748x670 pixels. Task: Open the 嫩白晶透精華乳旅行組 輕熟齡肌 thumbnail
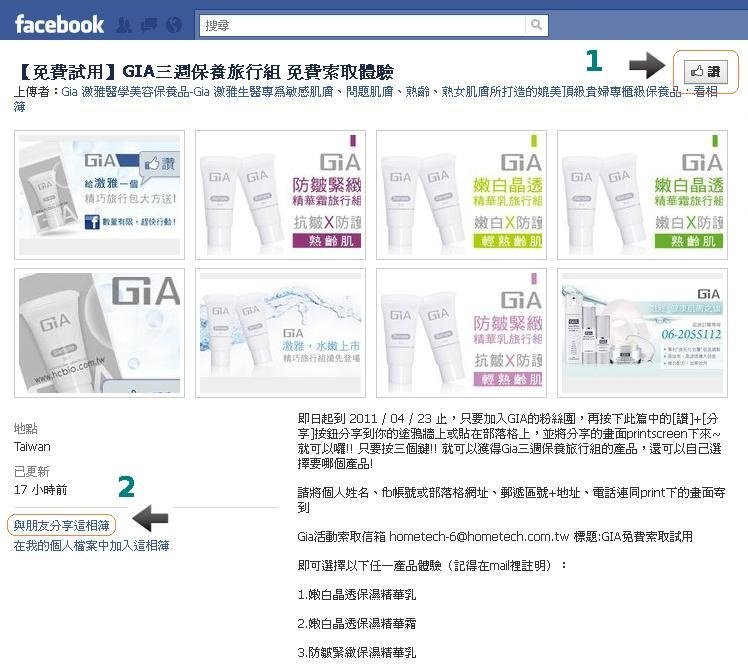tap(461, 195)
